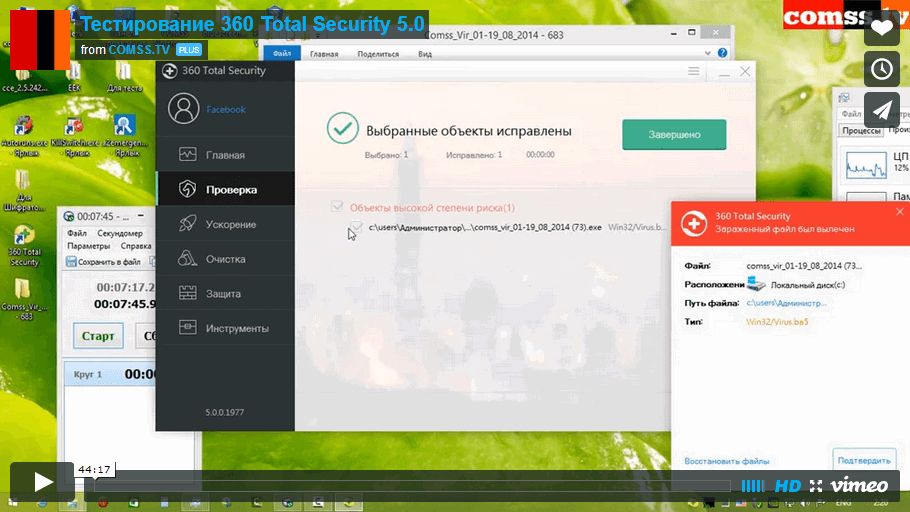Click Win32/Virus.ba5 type text in popup

pyautogui.click(x=777, y=322)
